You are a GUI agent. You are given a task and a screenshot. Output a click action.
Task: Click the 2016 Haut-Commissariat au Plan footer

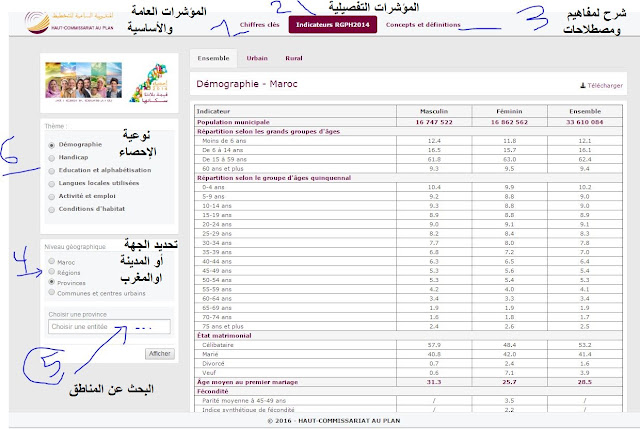pyautogui.click(x=334, y=421)
